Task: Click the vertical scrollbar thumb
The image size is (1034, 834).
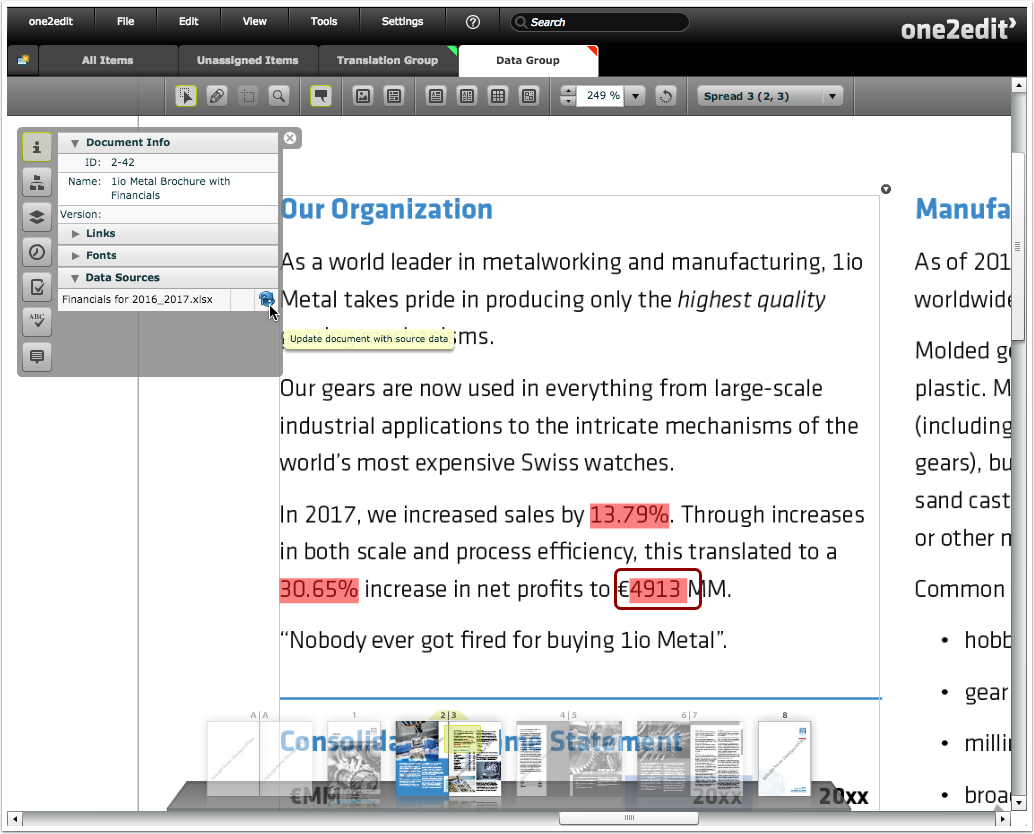Action: [x=1018, y=247]
